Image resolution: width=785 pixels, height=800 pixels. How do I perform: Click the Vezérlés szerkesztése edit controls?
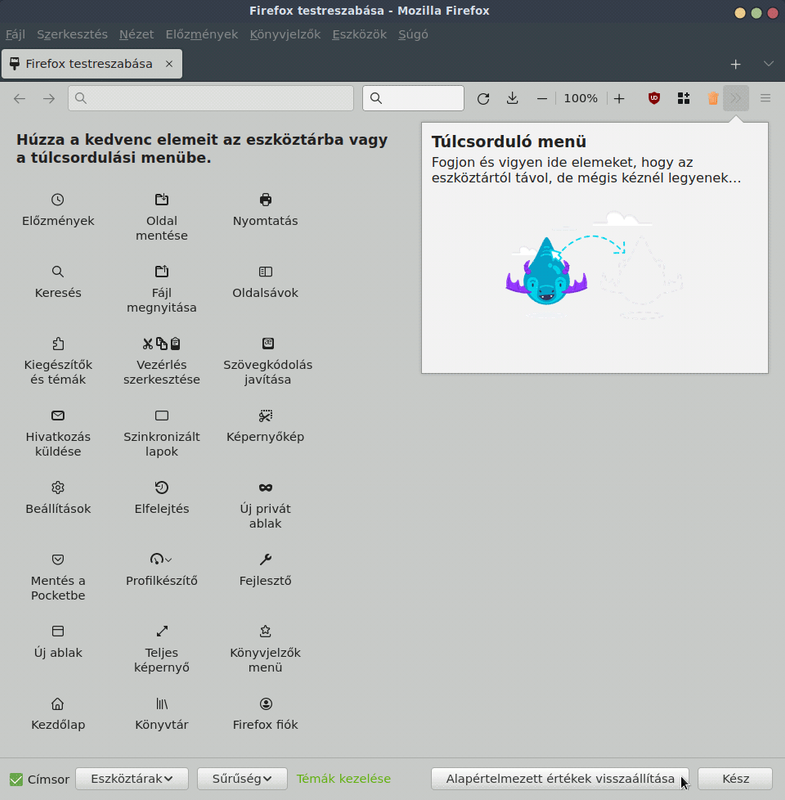(x=162, y=343)
